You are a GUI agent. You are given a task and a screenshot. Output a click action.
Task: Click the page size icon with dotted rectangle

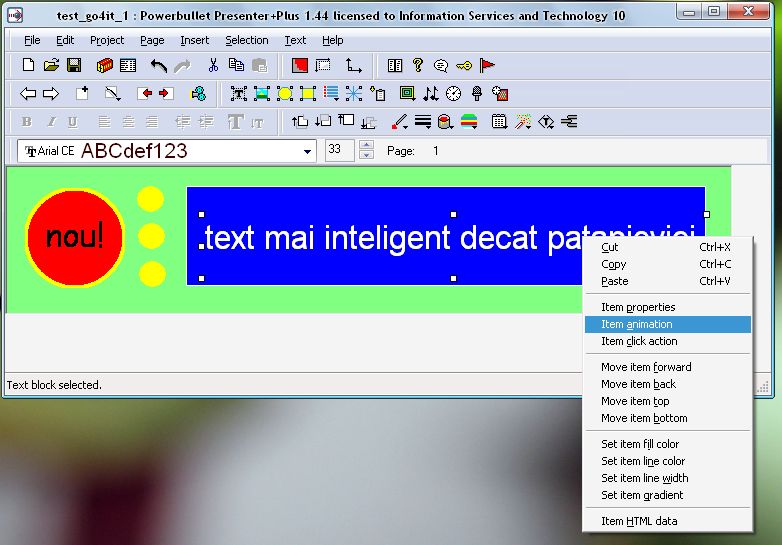[x=323, y=65]
